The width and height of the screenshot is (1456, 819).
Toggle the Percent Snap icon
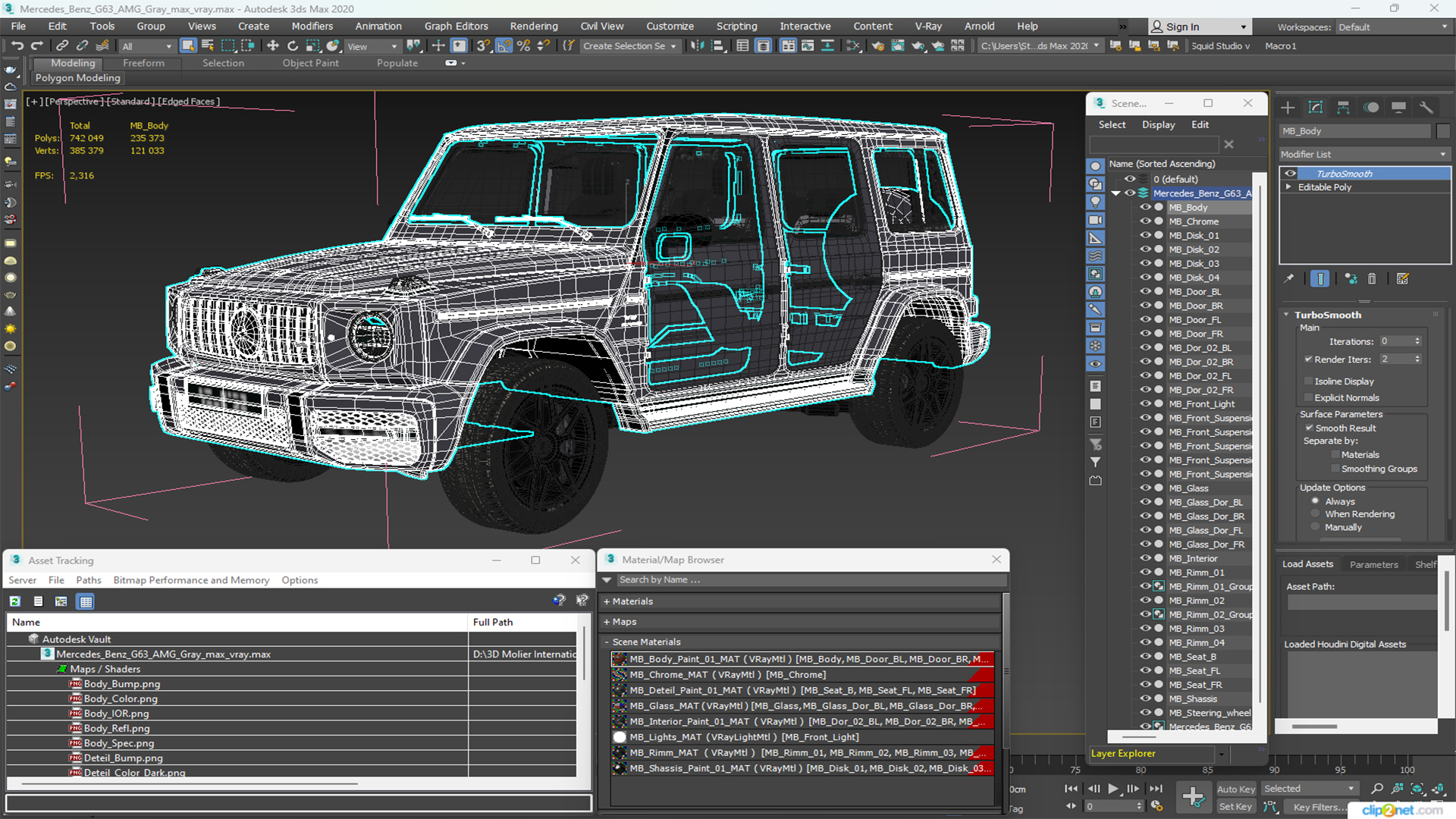[x=523, y=46]
